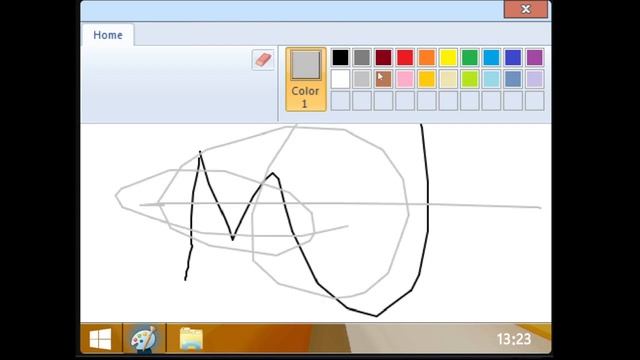This screenshot has width=640, height=360.
Task: Pick the brown color swatch
Action: 383,79
